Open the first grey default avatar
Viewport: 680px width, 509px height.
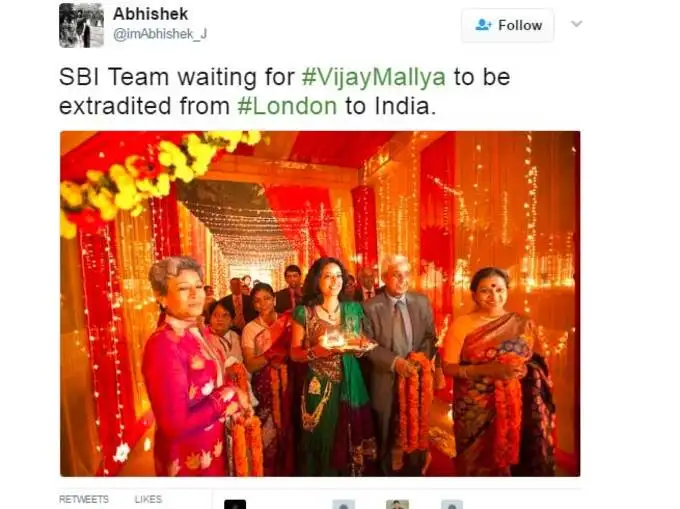pyautogui.click(x=343, y=504)
